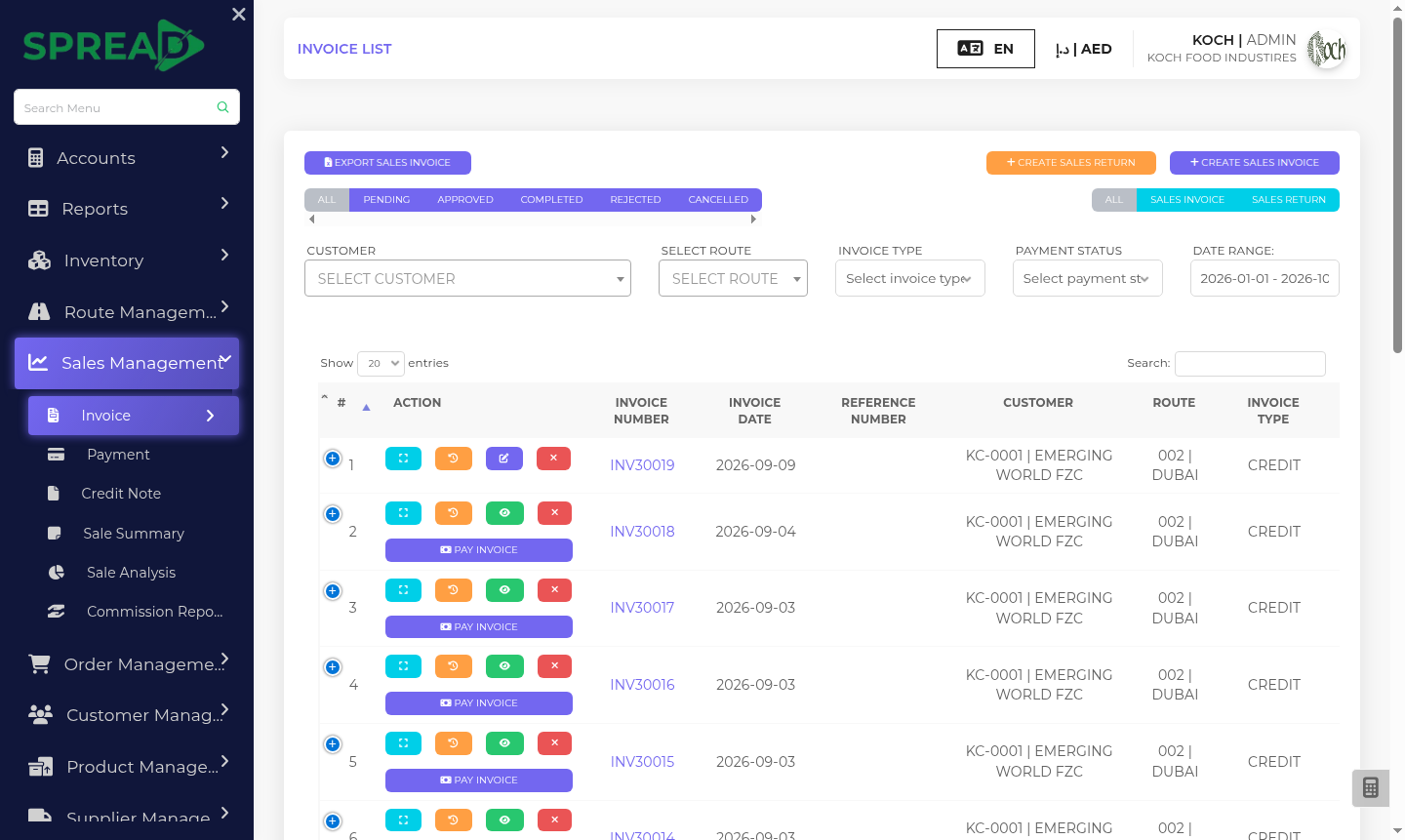Image resolution: width=1405 pixels, height=840 pixels.
Task: Click the page vertical scrollbar
Action: pyautogui.click(x=1397, y=185)
